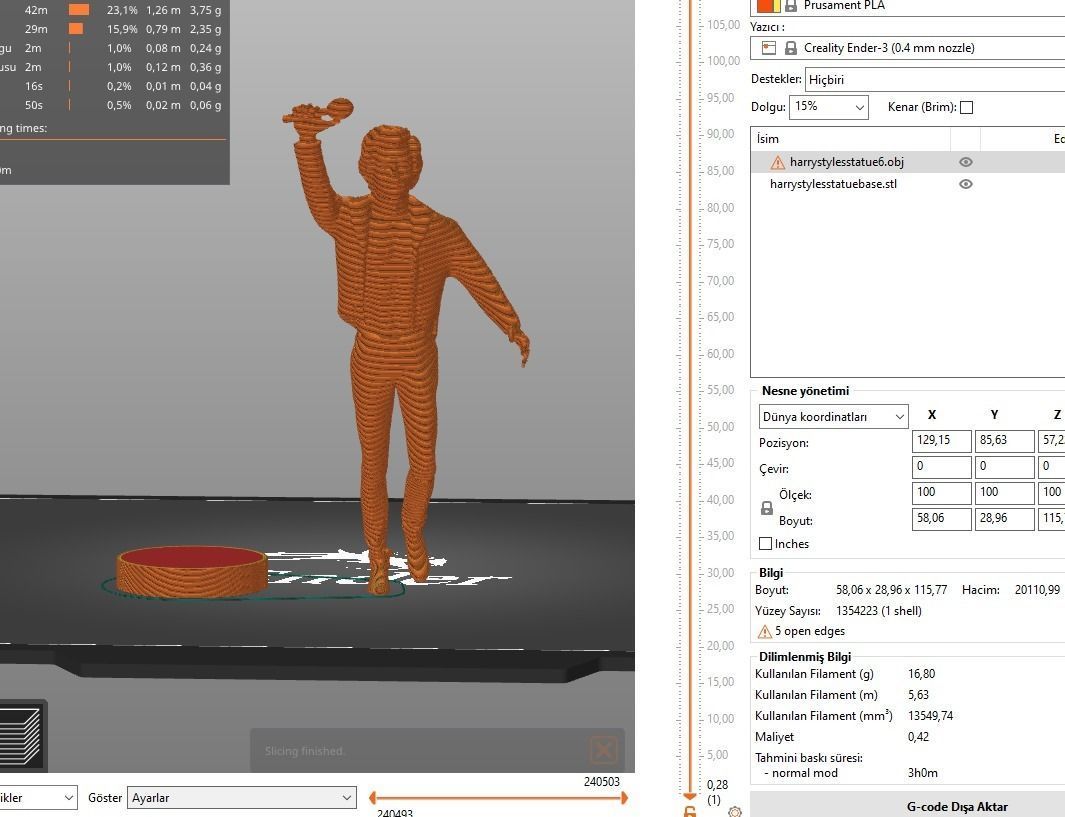The height and width of the screenshot is (817, 1065).
Task: Select harrystylesstatuebase.stl in the object list
Action: pos(833,184)
